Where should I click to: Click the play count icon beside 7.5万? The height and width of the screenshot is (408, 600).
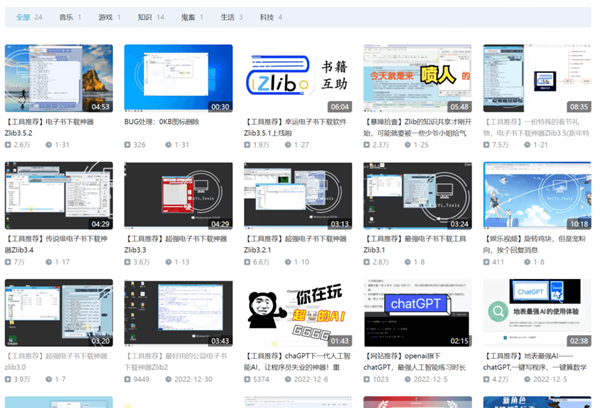point(486,145)
